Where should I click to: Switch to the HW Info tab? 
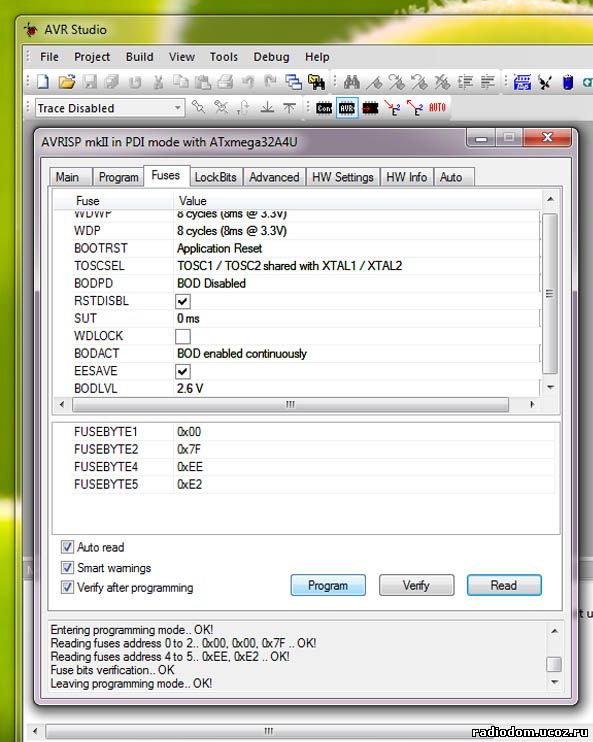coord(407,177)
